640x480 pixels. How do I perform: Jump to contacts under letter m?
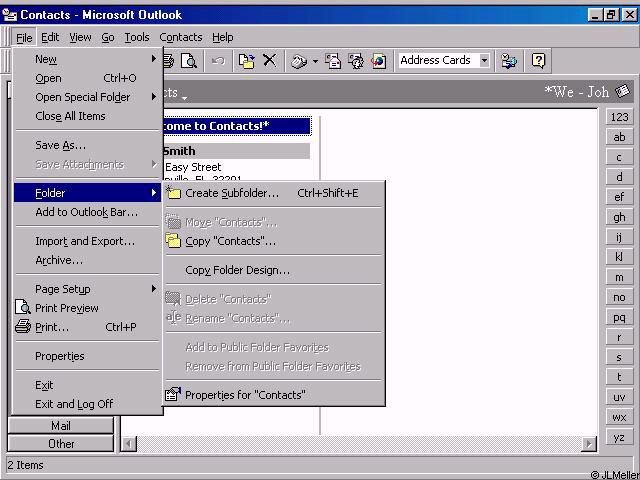pos(619,277)
